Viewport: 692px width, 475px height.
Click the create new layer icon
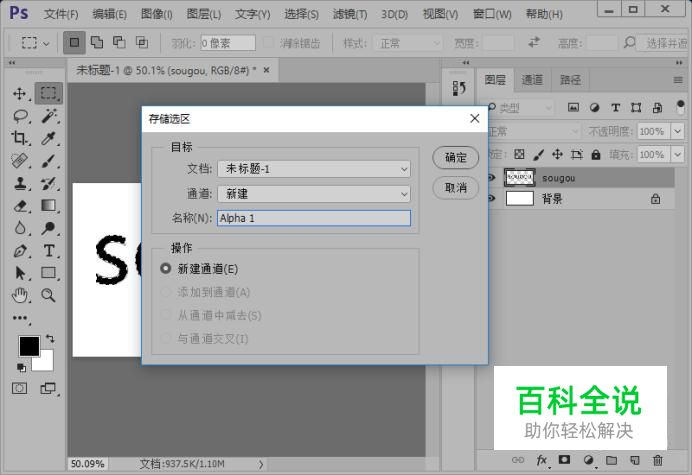coord(635,460)
